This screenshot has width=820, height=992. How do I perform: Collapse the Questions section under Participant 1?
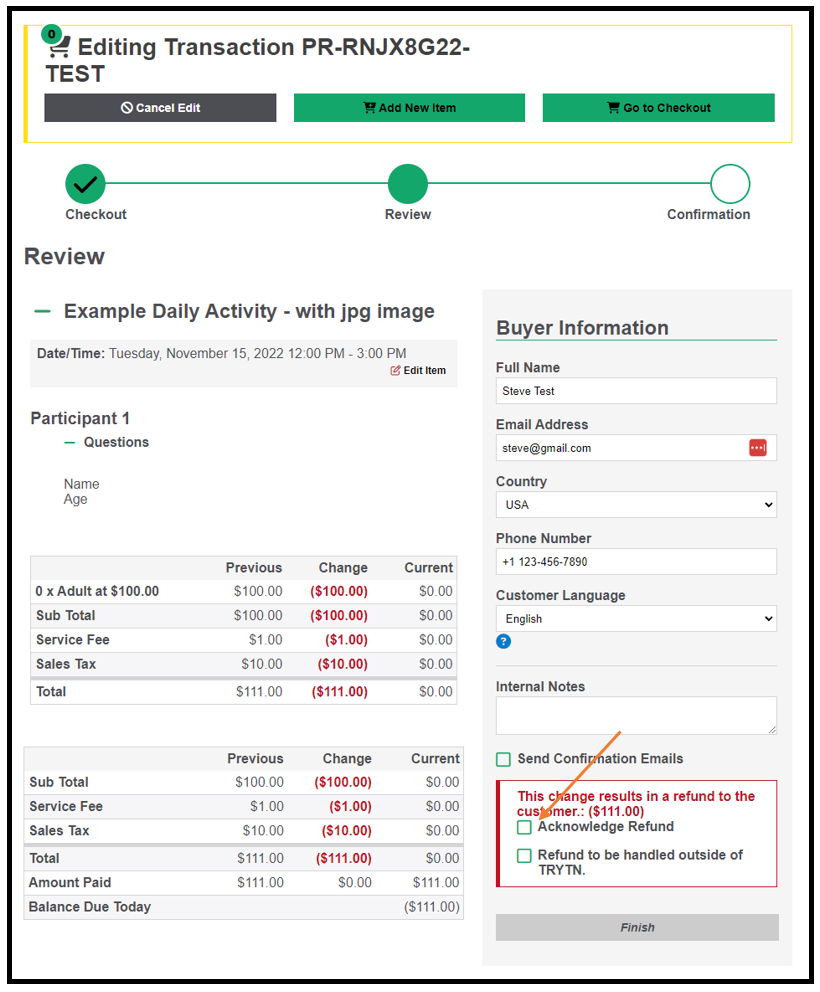(x=70, y=443)
